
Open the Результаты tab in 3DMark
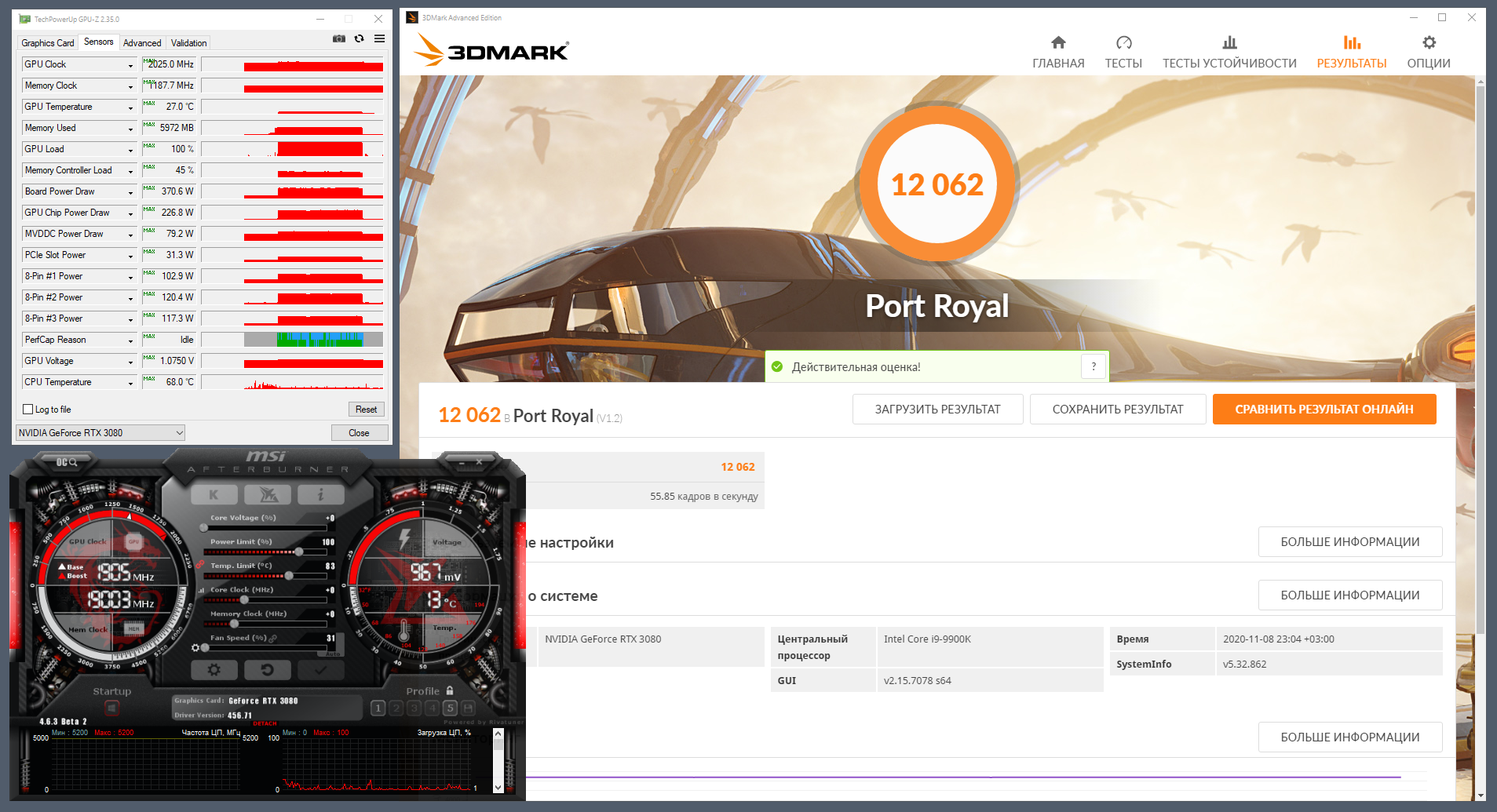[1352, 52]
